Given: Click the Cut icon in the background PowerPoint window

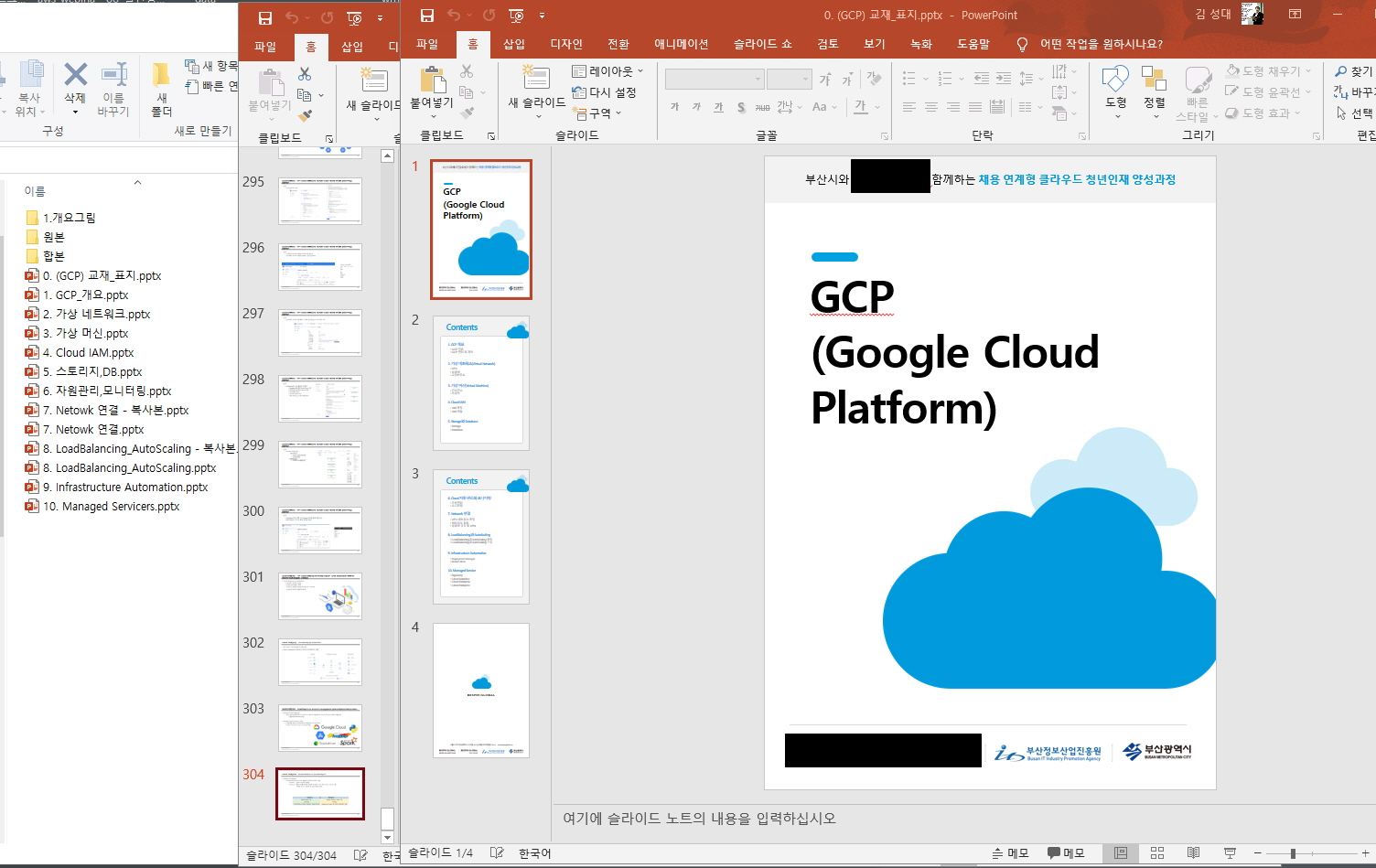Looking at the screenshot, I should (x=305, y=73).
